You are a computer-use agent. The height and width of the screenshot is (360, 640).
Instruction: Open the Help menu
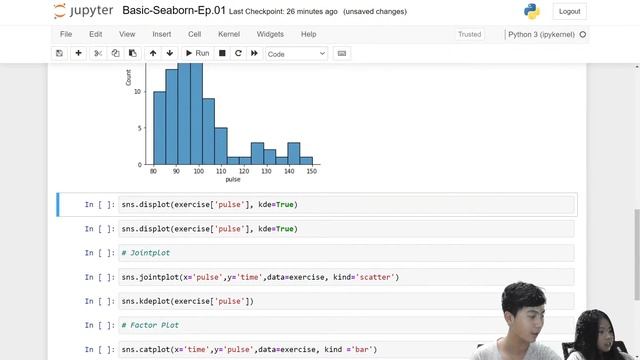coord(309,34)
